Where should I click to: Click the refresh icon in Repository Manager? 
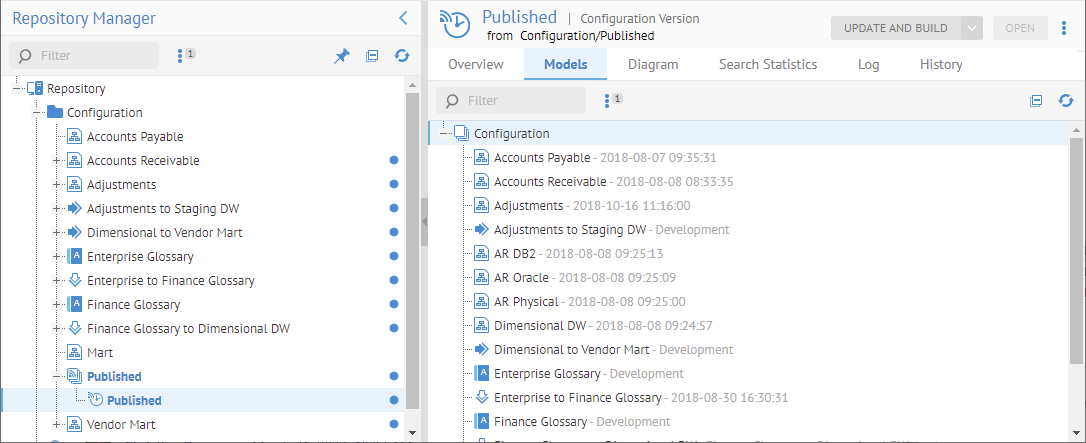tap(402, 56)
